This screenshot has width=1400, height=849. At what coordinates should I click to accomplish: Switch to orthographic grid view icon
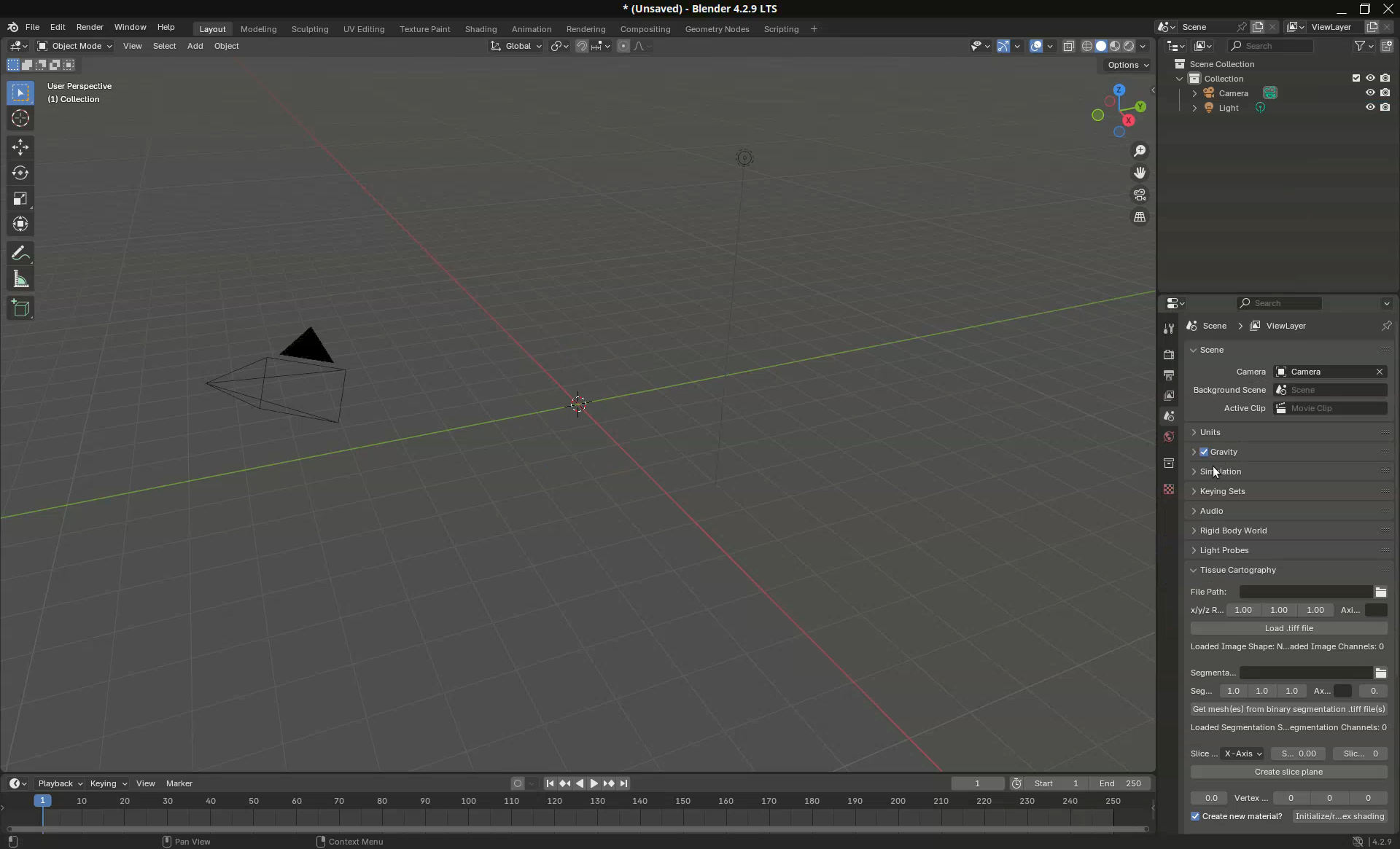point(1139,217)
